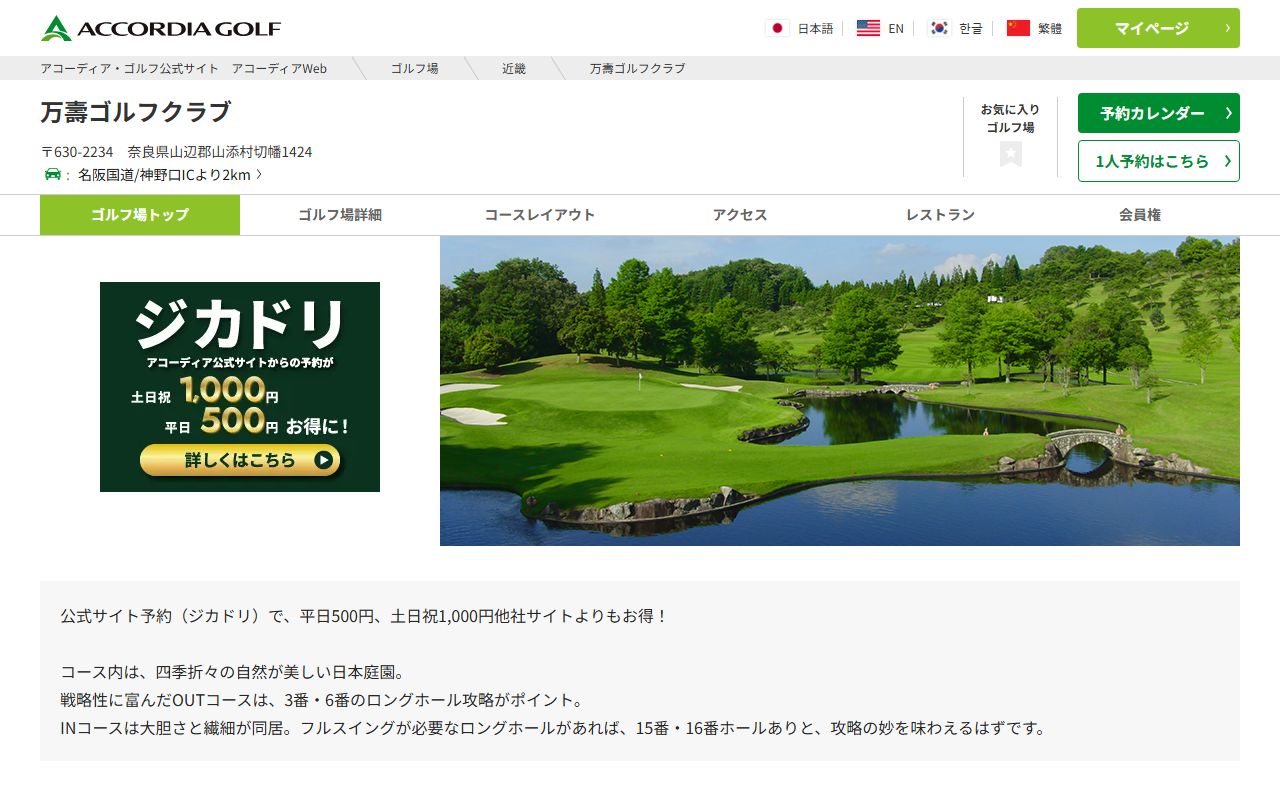The height and width of the screenshot is (800, 1280).
Task: Select the Korean flag icon
Action: tap(939, 28)
